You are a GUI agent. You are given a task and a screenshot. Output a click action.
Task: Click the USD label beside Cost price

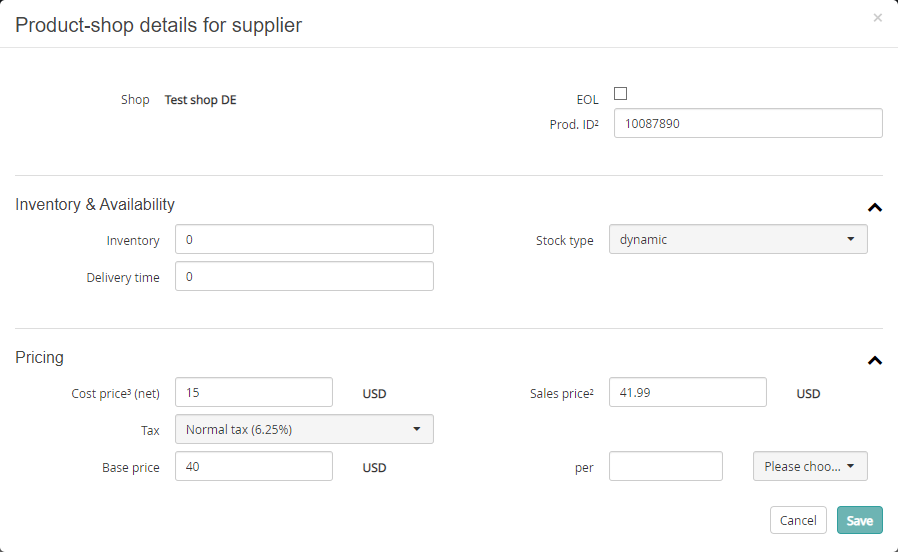tap(374, 393)
